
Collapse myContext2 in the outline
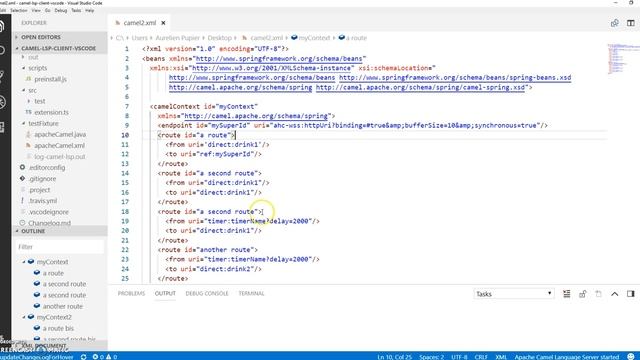click(x=24, y=317)
